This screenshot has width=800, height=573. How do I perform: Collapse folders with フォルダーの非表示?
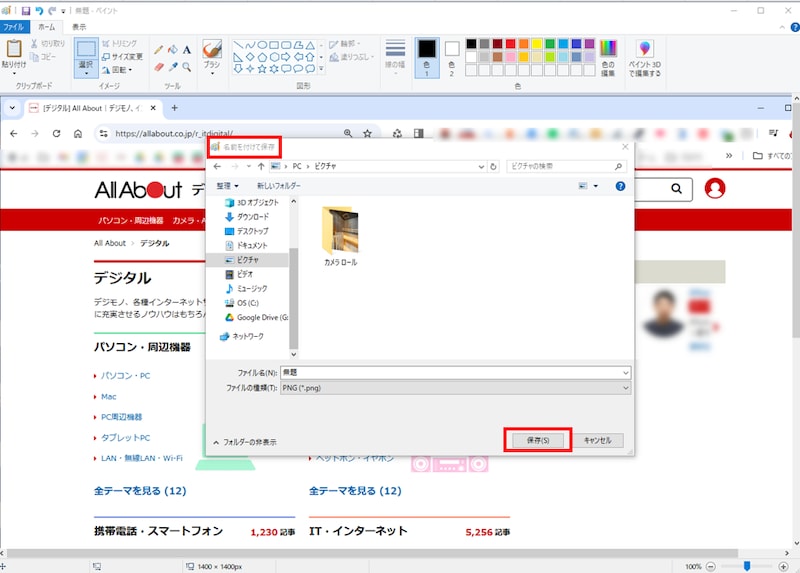point(245,442)
